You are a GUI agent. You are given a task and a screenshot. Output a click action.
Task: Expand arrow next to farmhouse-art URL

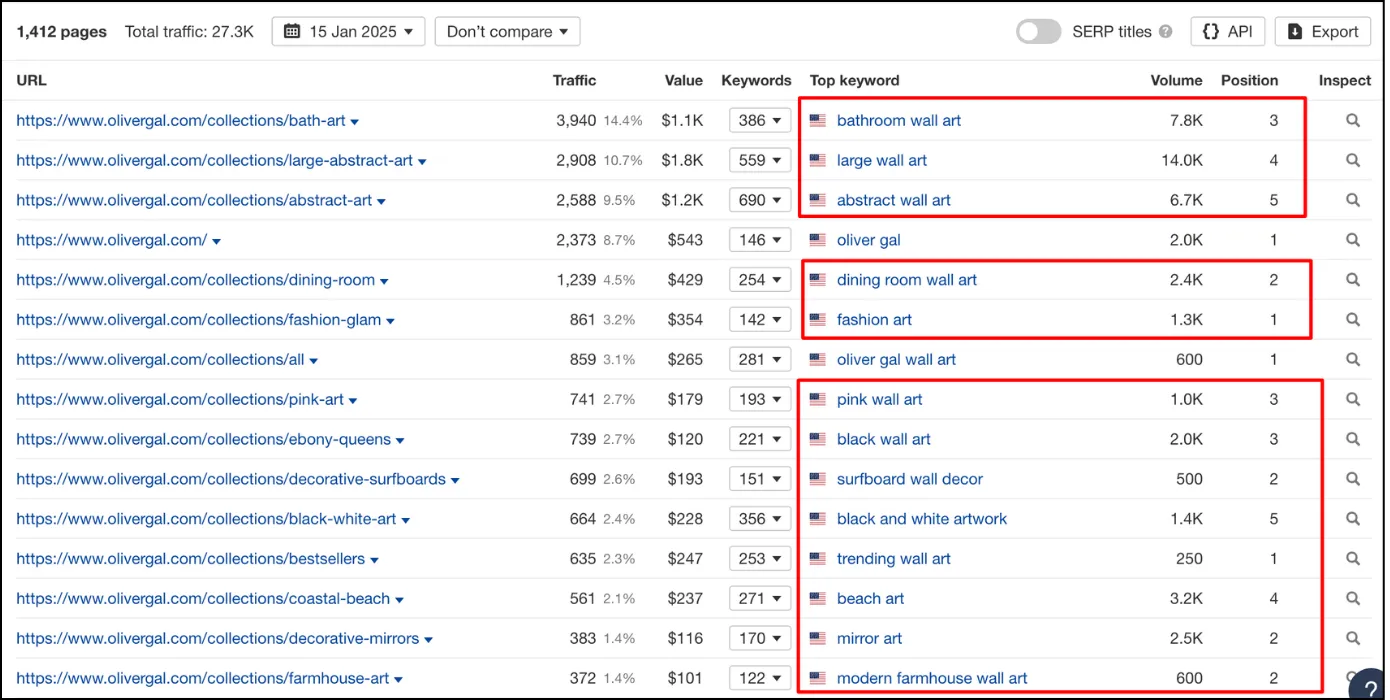pos(398,680)
